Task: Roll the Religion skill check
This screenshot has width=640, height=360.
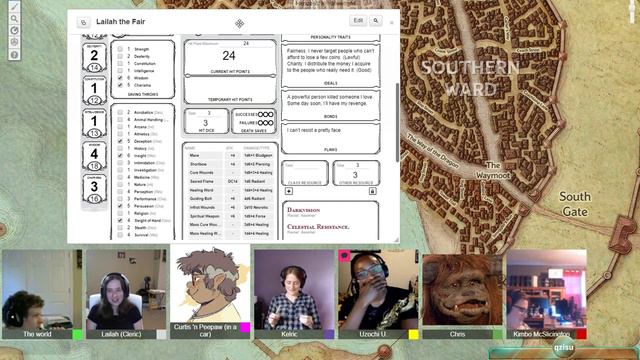Action: [141, 213]
